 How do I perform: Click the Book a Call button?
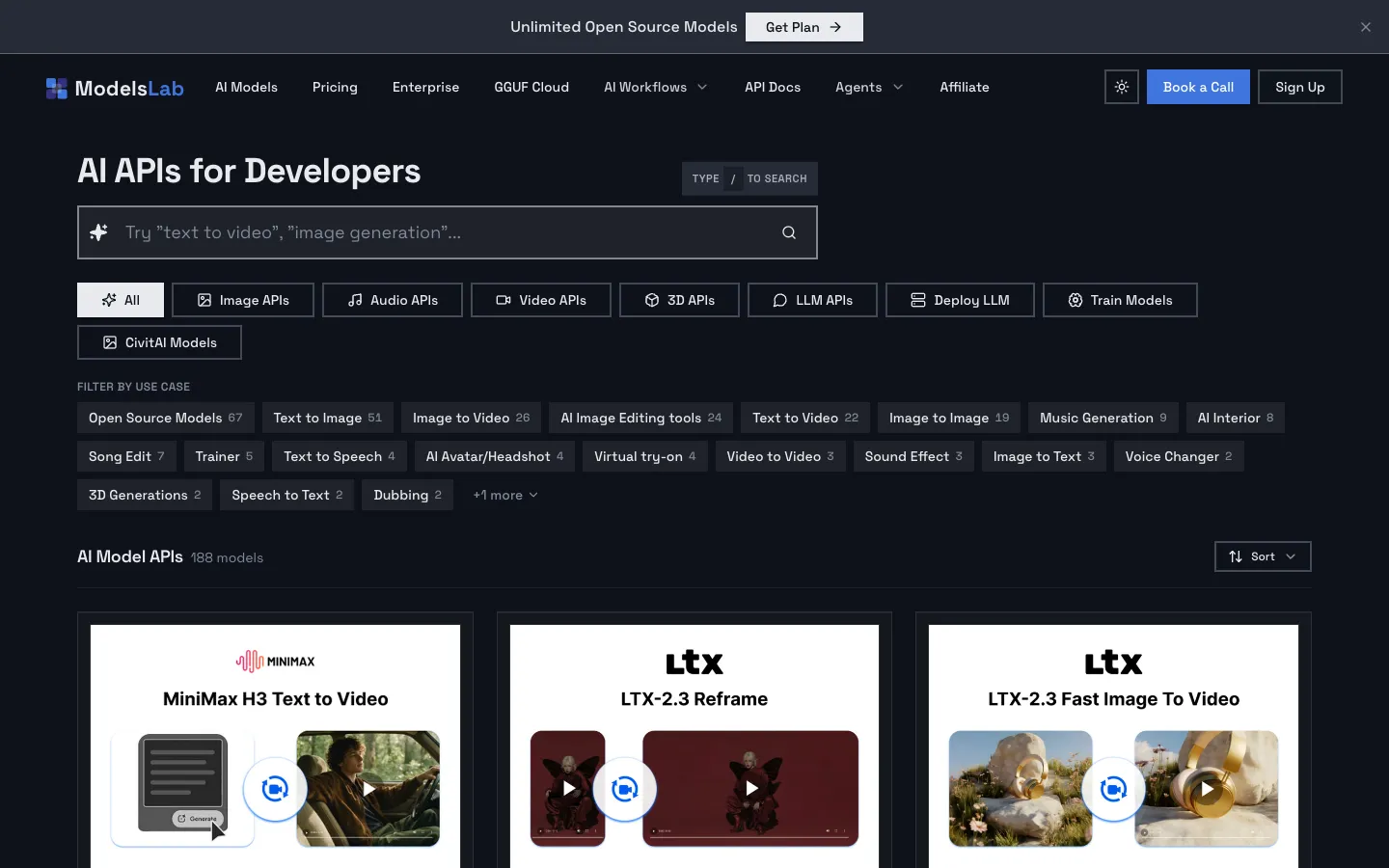click(1198, 87)
